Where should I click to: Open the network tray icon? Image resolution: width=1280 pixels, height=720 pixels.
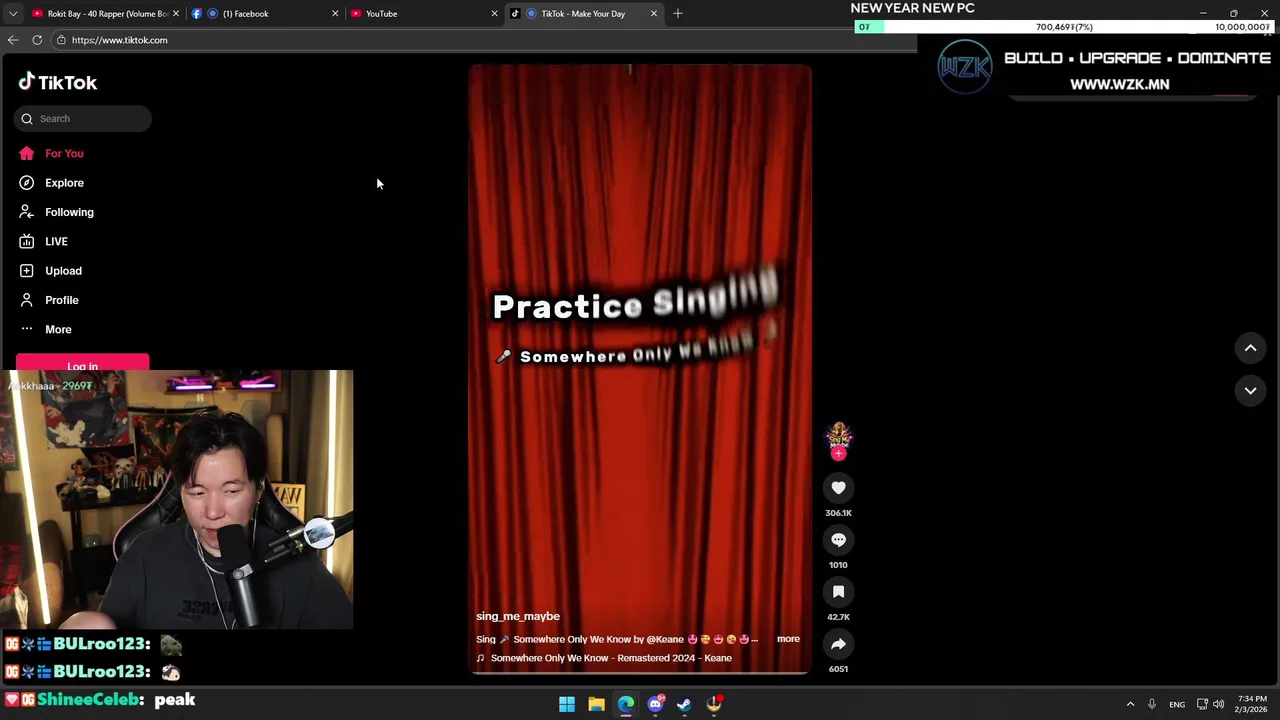click(1202, 704)
